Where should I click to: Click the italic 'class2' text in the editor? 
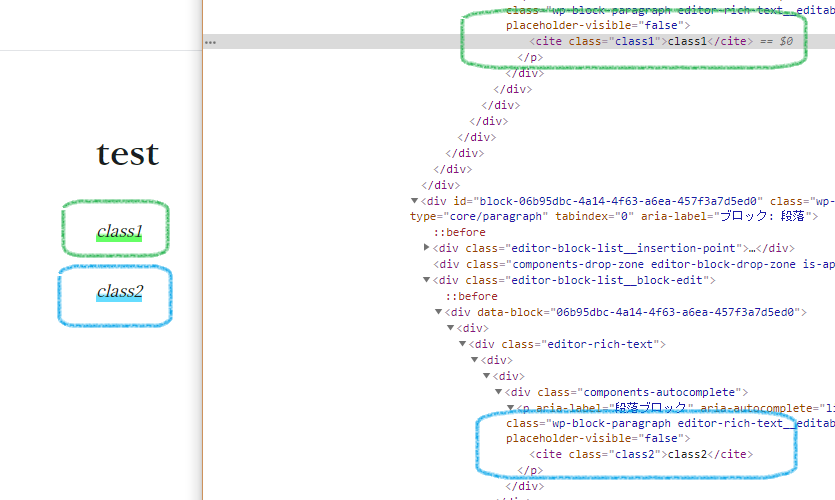[120, 291]
